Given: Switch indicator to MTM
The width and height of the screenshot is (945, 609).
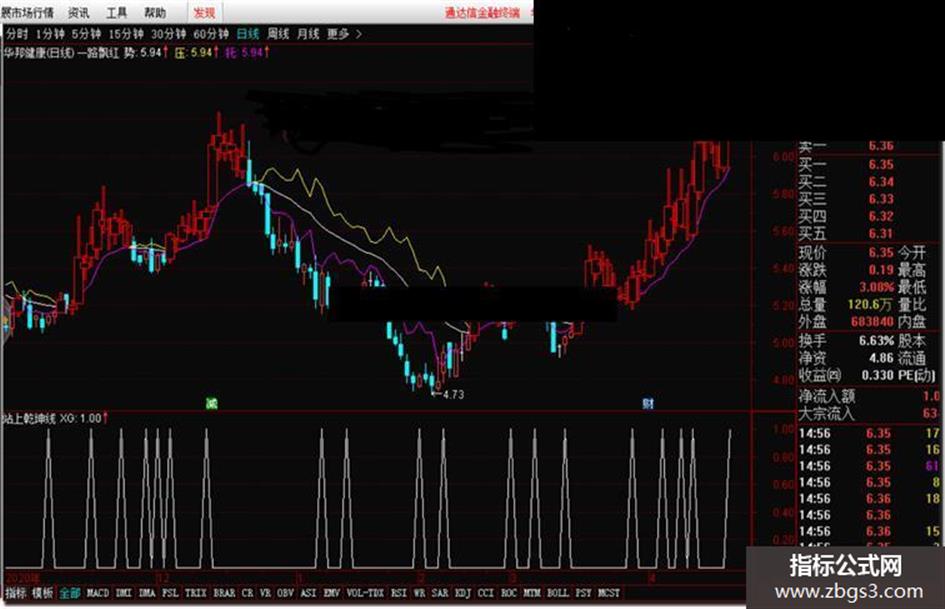Looking at the screenshot, I should click(x=532, y=593).
